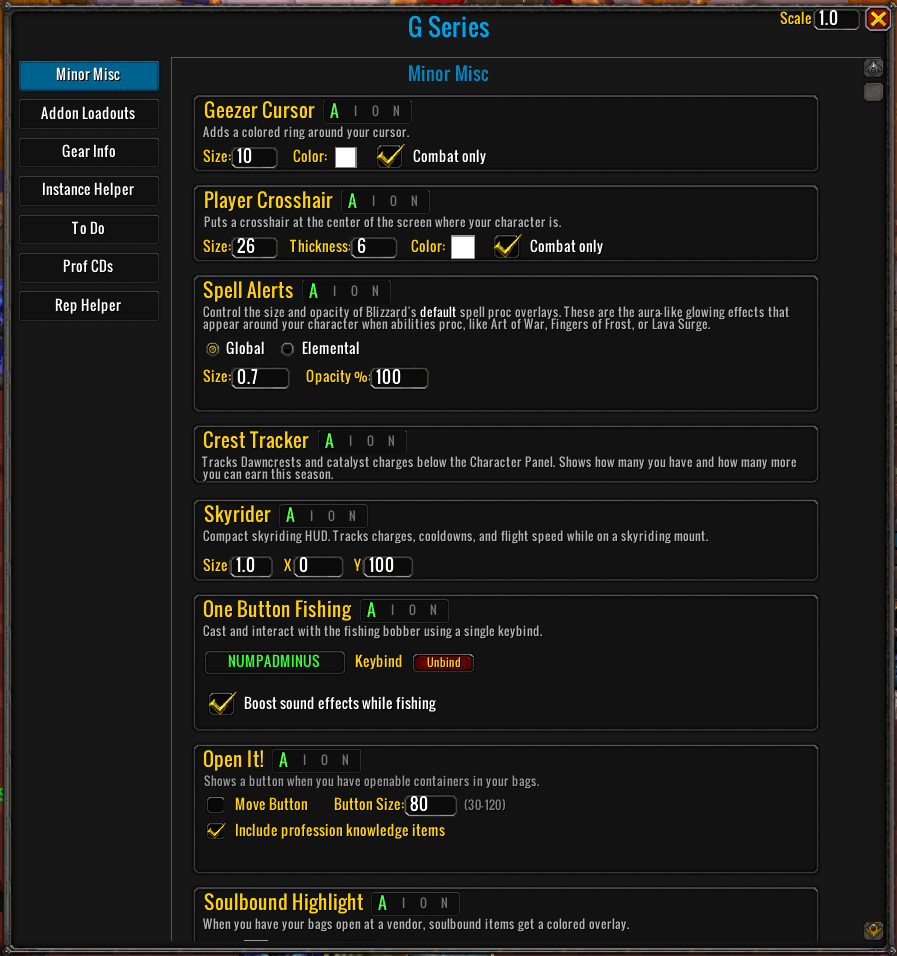This screenshot has width=897, height=956.
Task: Open the Player Crosshair color swatch
Action: pyautogui.click(x=463, y=247)
